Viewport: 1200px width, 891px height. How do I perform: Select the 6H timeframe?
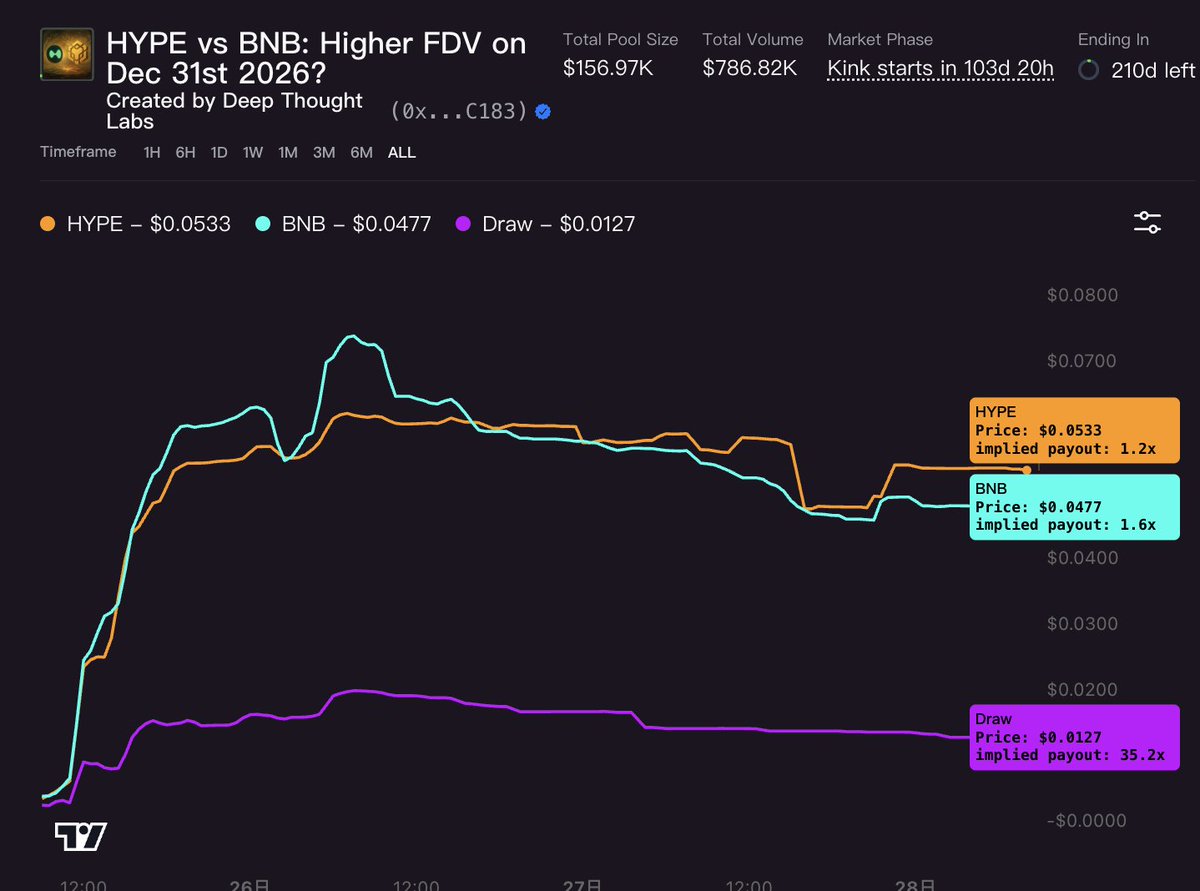tap(185, 152)
